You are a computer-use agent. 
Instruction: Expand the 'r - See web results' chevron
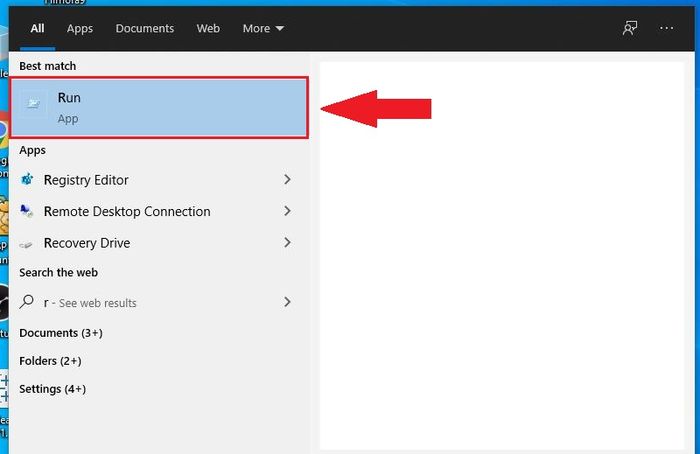[x=287, y=302]
